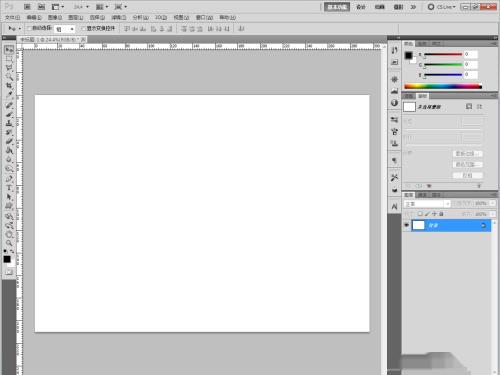Click the red channel slider in Color panel
Image resolution: width=500 pixels, height=375 pixels.
point(443,54)
